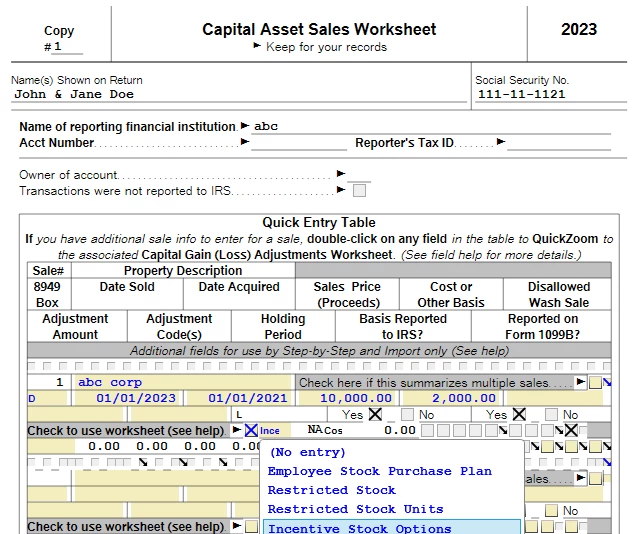Check 'summarizes multiple sales' box for Sale 1
The image size is (637, 534).
point(595,382)
